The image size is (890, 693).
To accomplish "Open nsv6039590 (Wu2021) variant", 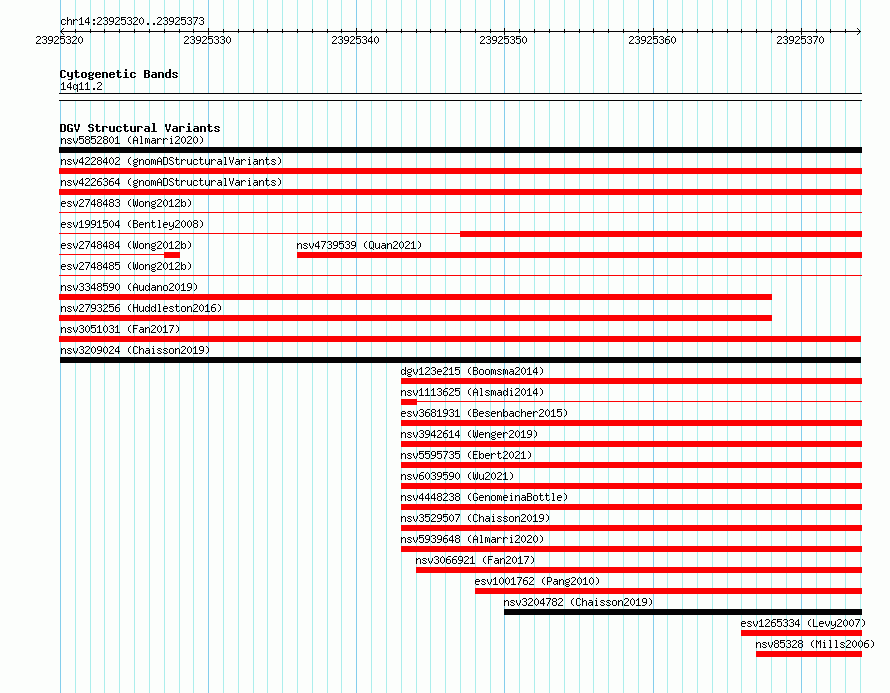I will click(457, 476).
